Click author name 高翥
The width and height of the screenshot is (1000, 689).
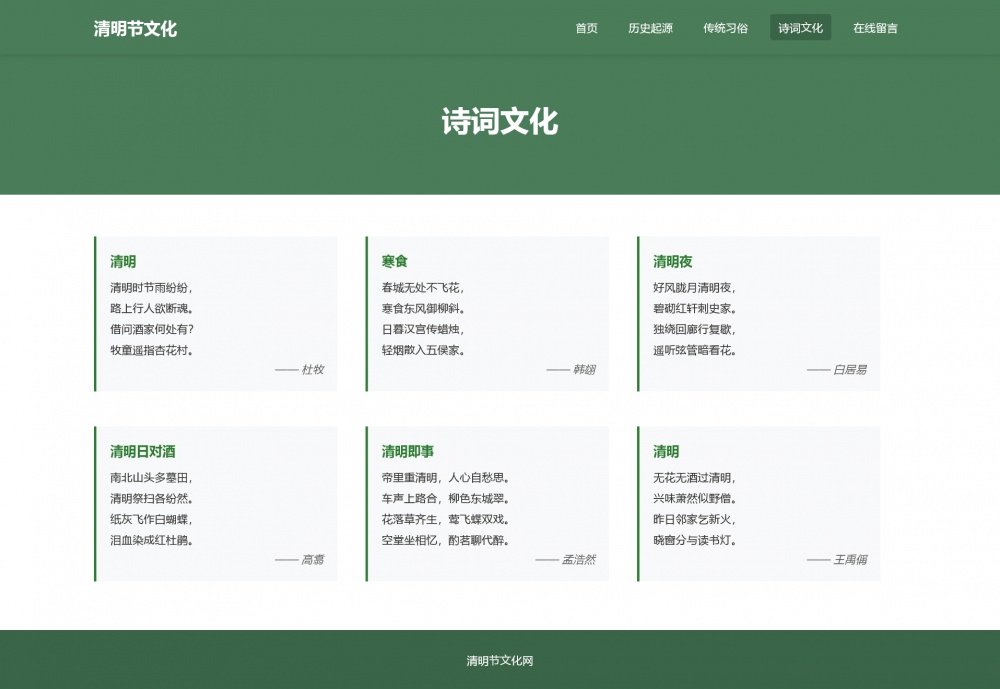312,560
